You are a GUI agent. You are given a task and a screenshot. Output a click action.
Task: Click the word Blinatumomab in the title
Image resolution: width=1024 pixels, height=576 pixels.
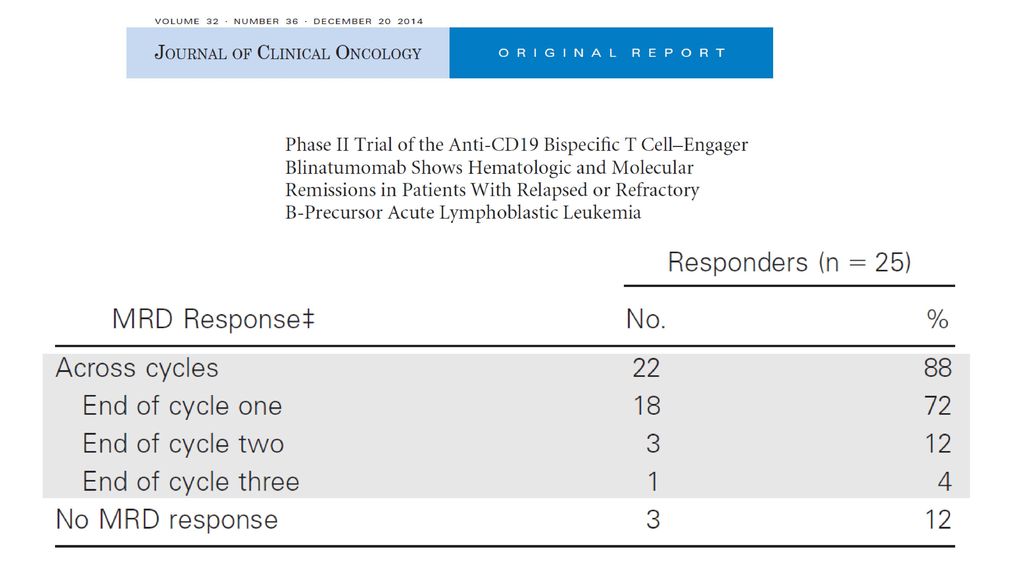pyautogui.click(x=345, y=168)
